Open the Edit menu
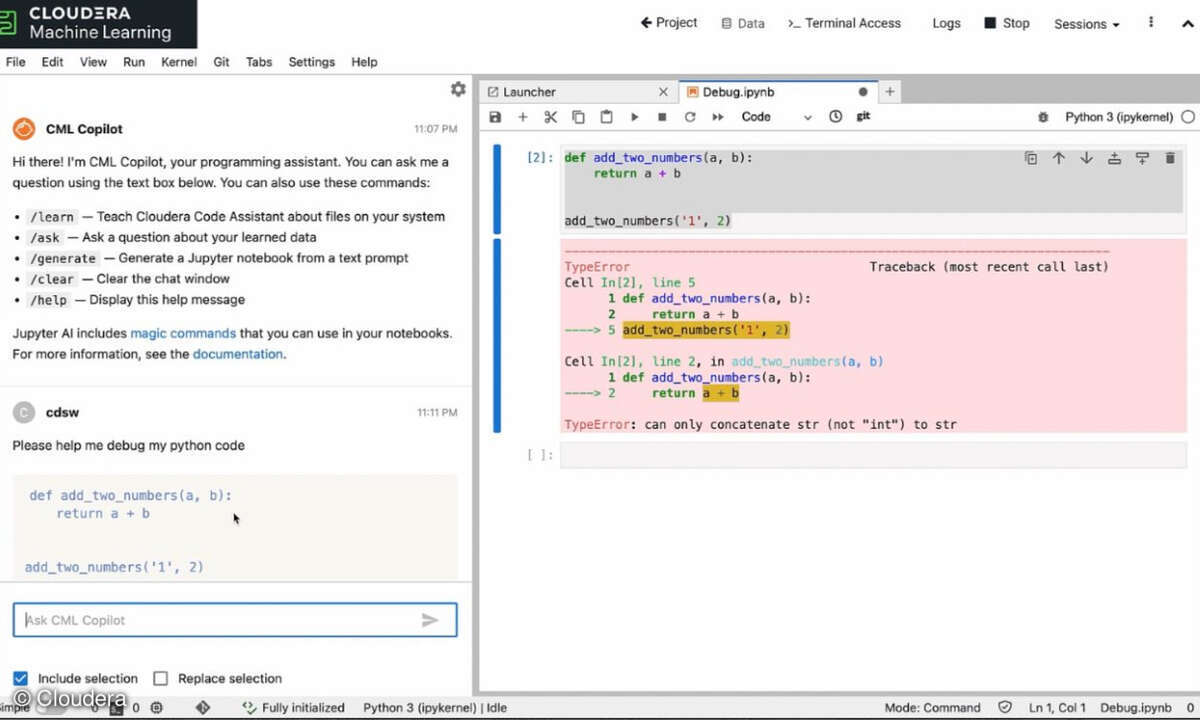 [53, 62]
